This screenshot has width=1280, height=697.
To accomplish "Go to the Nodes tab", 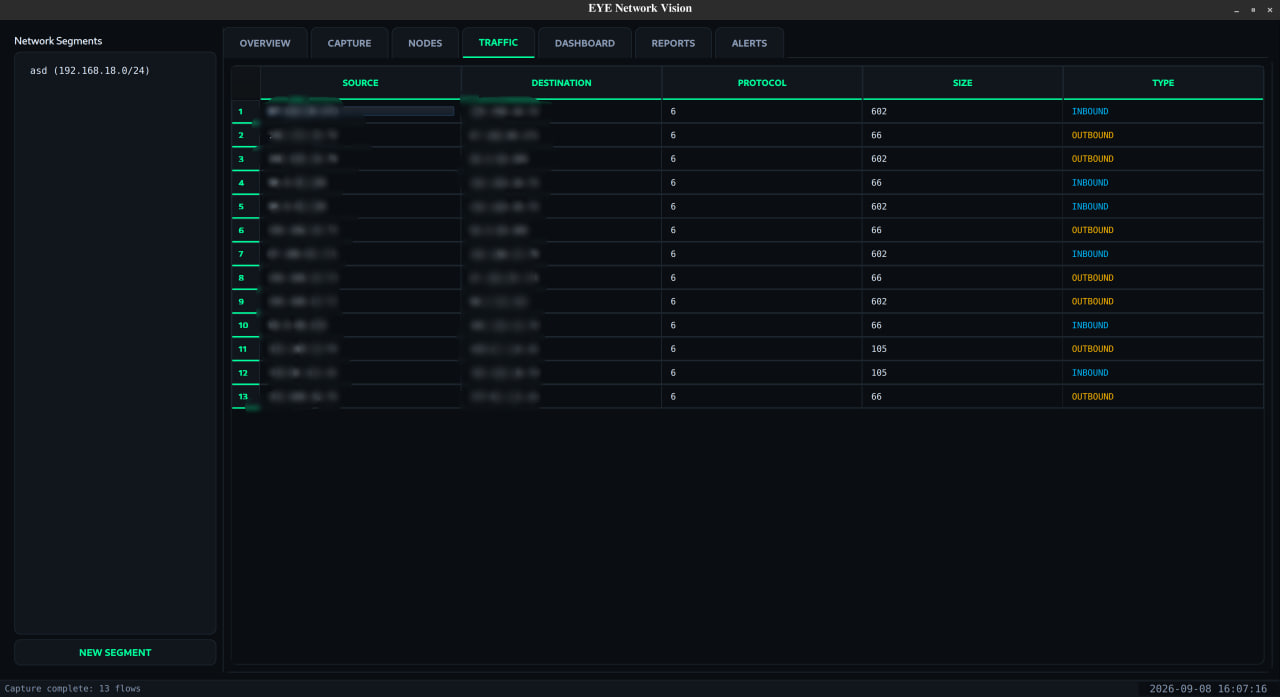I will coord(425,43).
